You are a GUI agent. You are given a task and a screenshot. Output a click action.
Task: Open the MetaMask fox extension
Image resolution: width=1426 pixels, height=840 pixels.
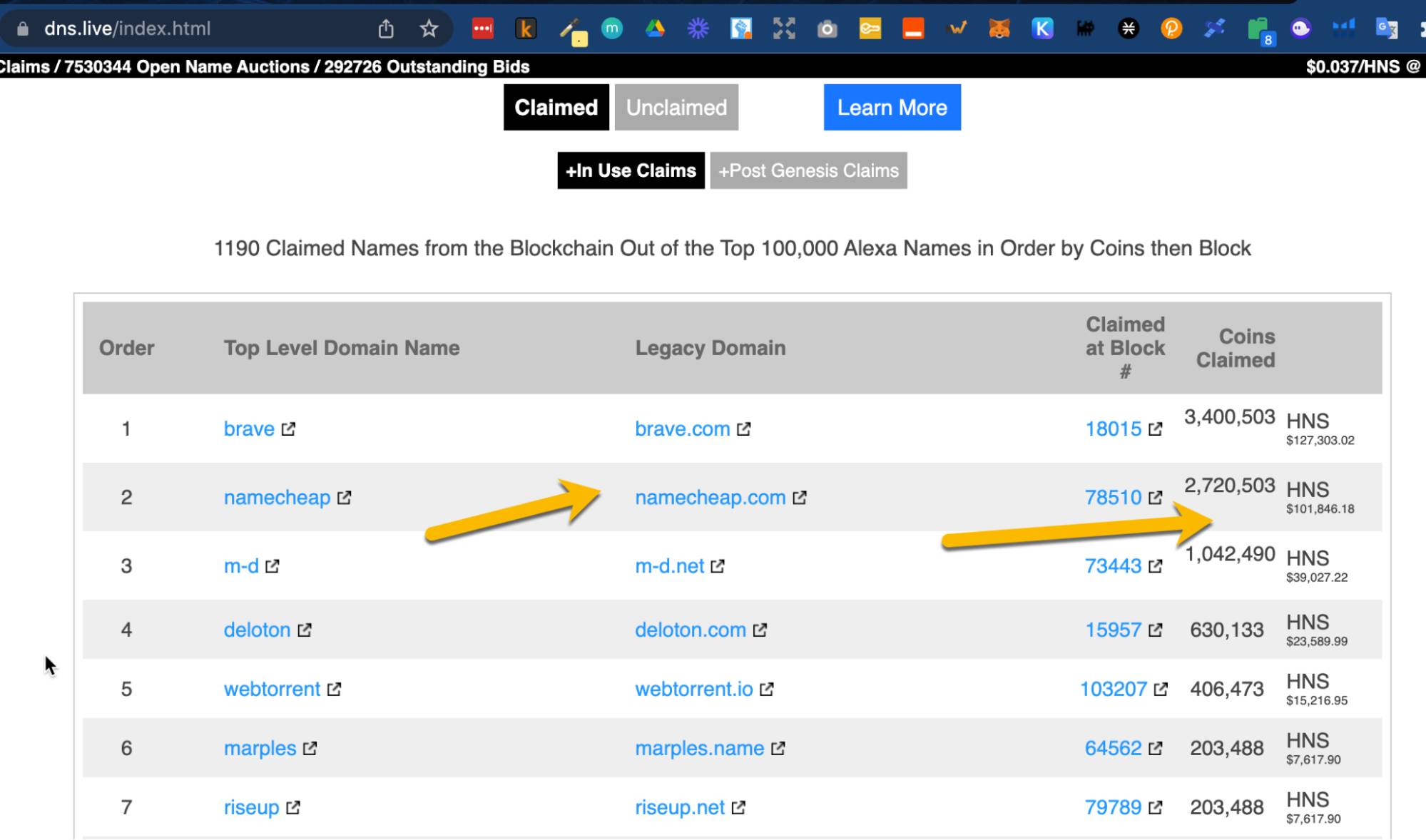point(999,29)
